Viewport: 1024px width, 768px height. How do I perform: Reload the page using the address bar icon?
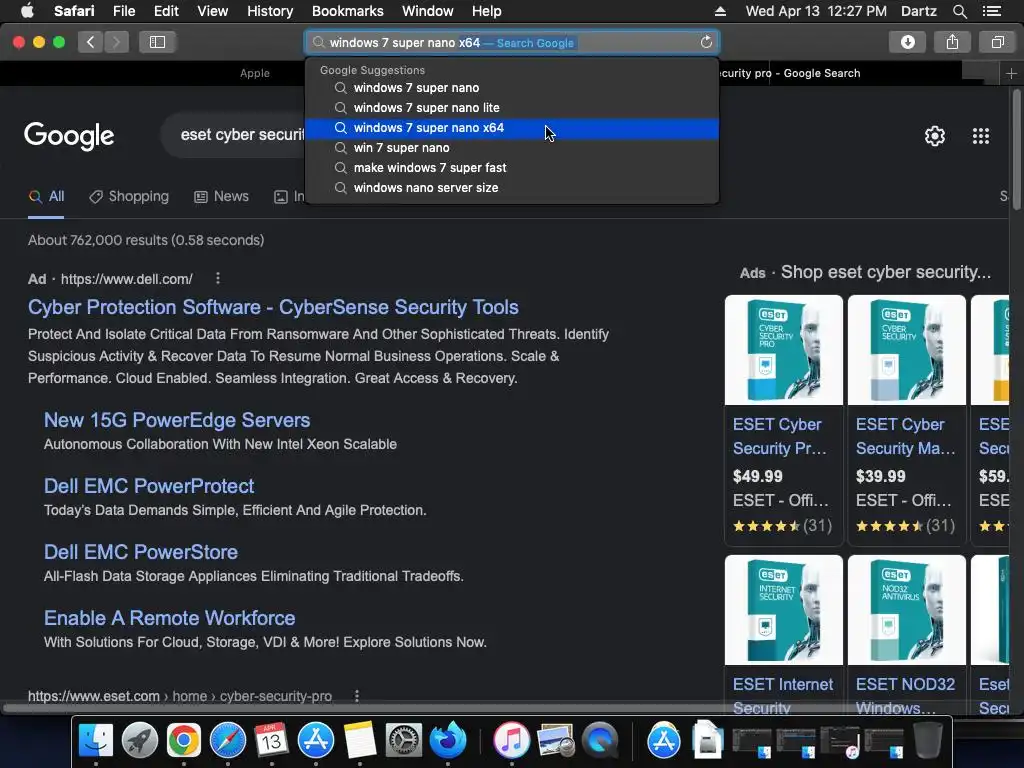pyautogui.click(x=706, y=42)
